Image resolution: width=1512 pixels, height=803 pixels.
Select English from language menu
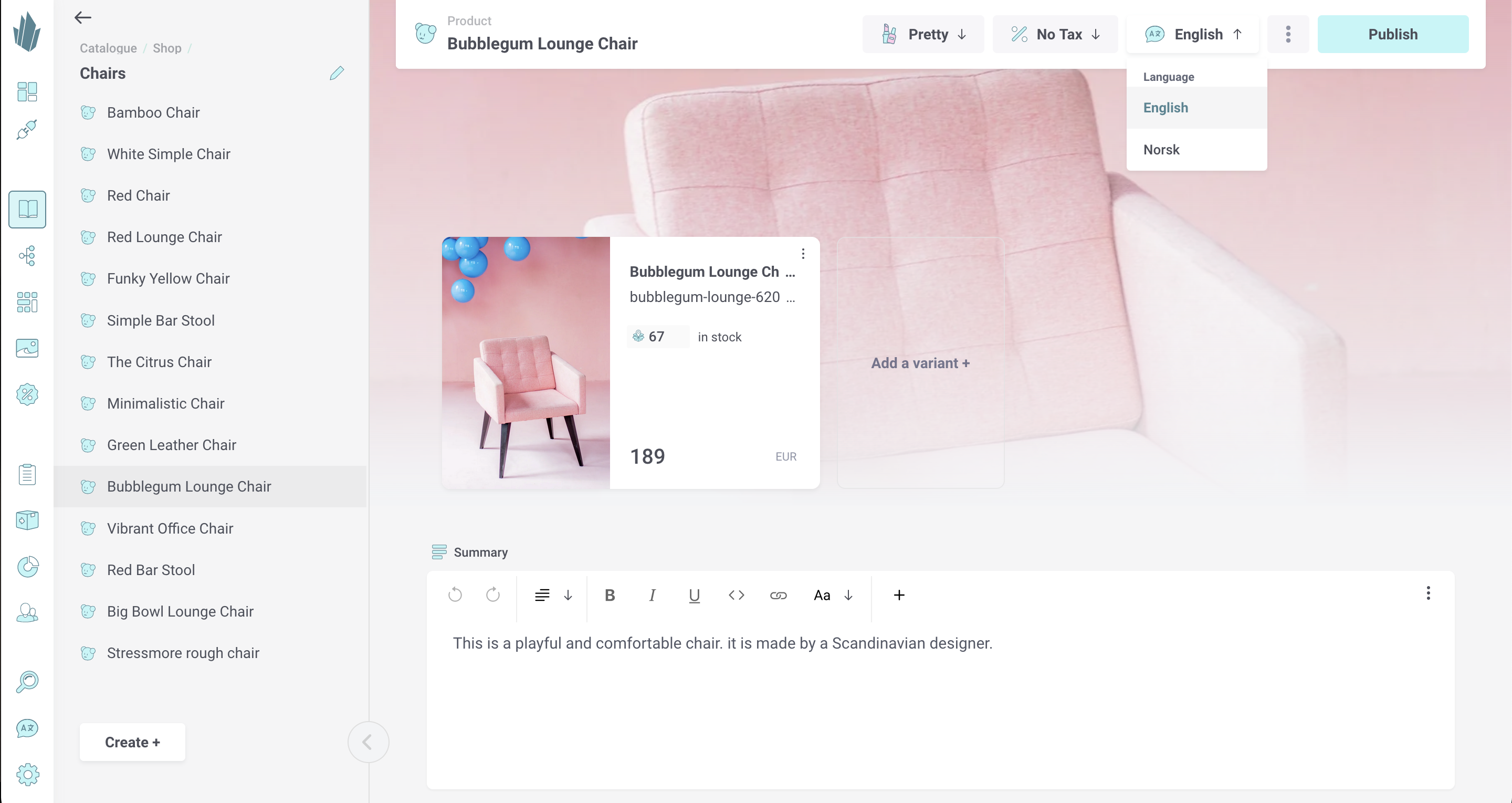[1166, 107]
